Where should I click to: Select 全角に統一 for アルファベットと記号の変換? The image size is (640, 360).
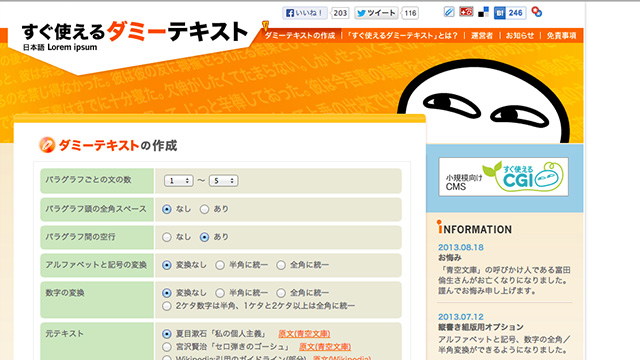coord(281,265)
